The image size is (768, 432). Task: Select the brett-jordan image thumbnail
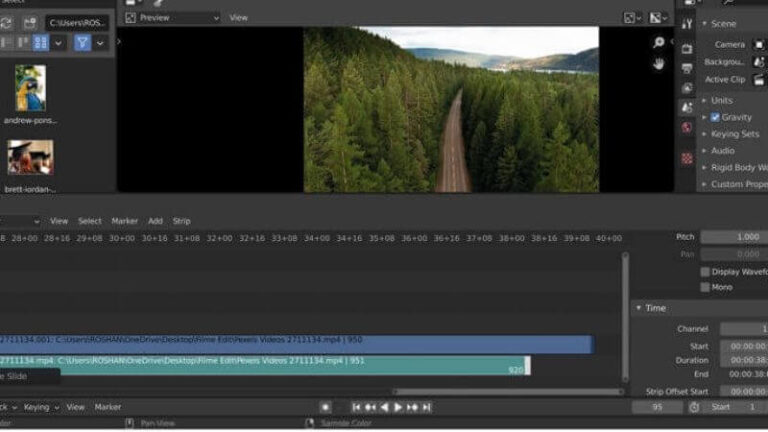(30, 157)
